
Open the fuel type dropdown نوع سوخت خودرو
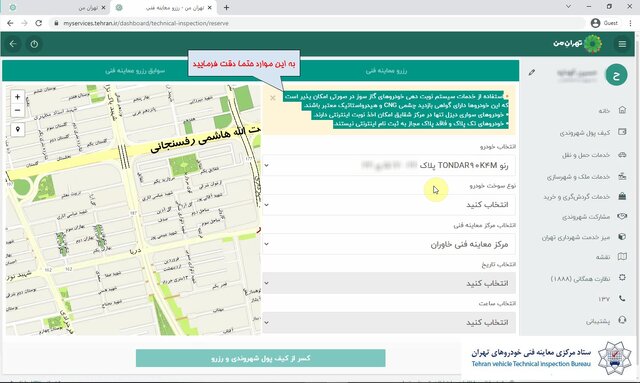point(389,205)
